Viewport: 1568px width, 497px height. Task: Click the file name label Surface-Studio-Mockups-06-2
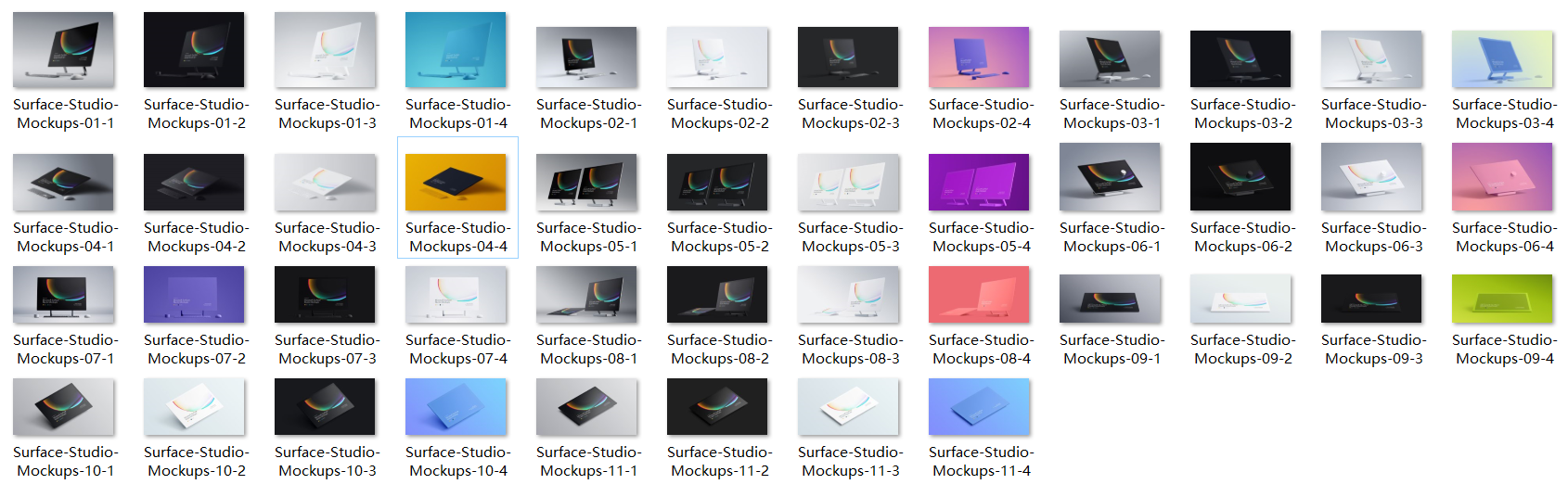(x=1242, y=237)
